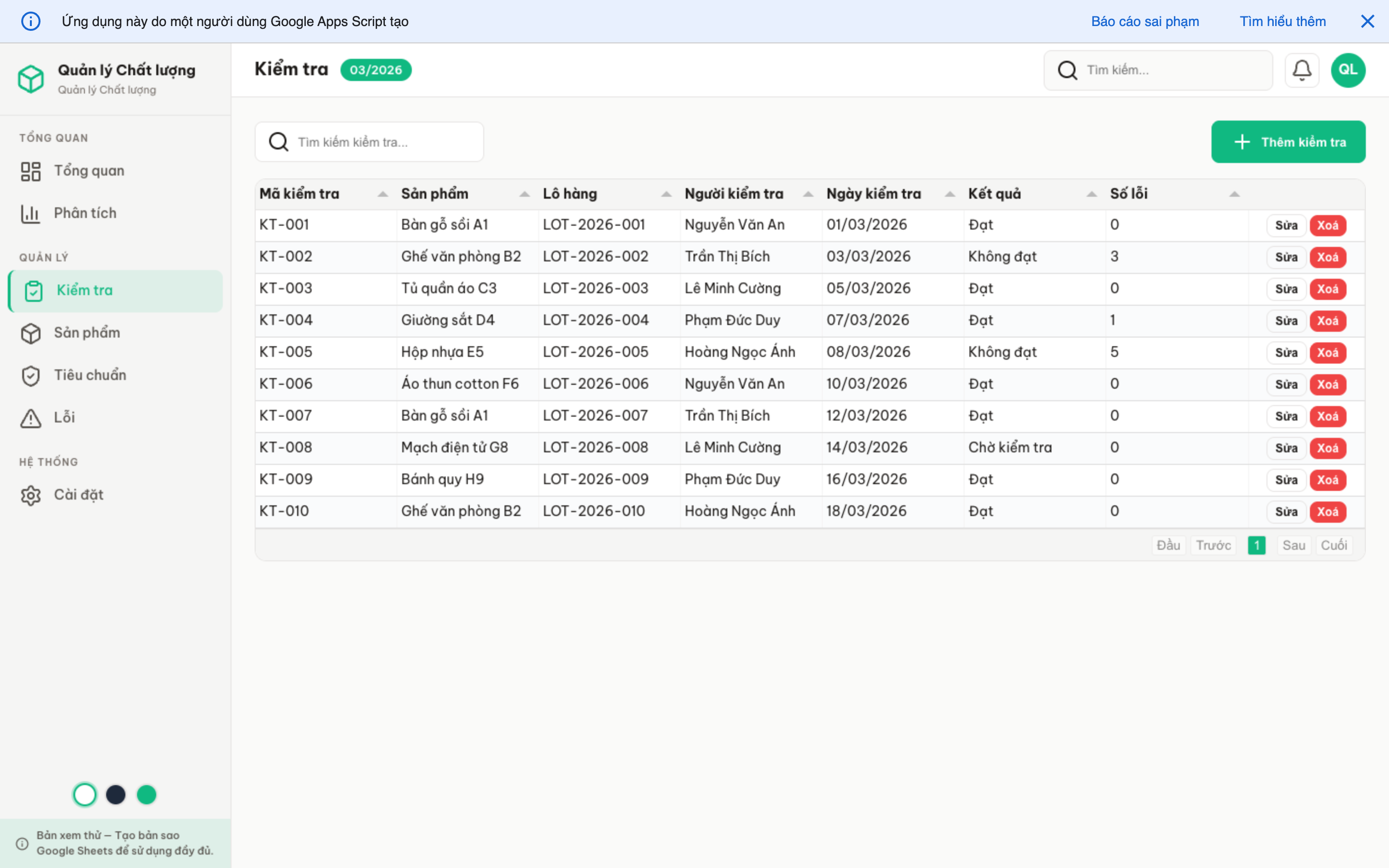Click the Cài đặt gear icon
The height and width of the screenshot is (868, 1389).
click(30, 494)
